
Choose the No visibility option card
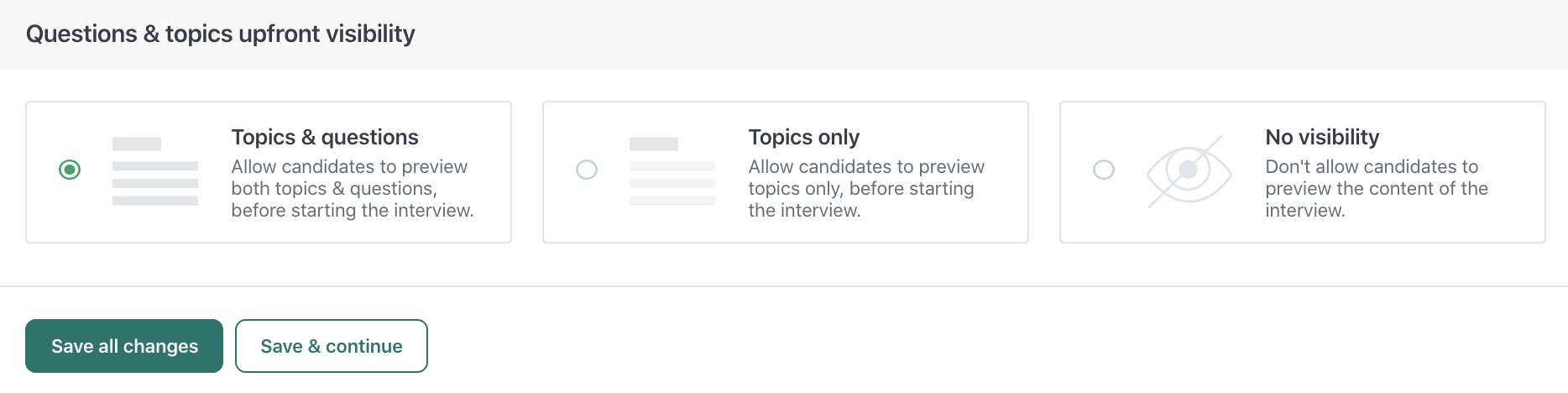[1303, 172]
